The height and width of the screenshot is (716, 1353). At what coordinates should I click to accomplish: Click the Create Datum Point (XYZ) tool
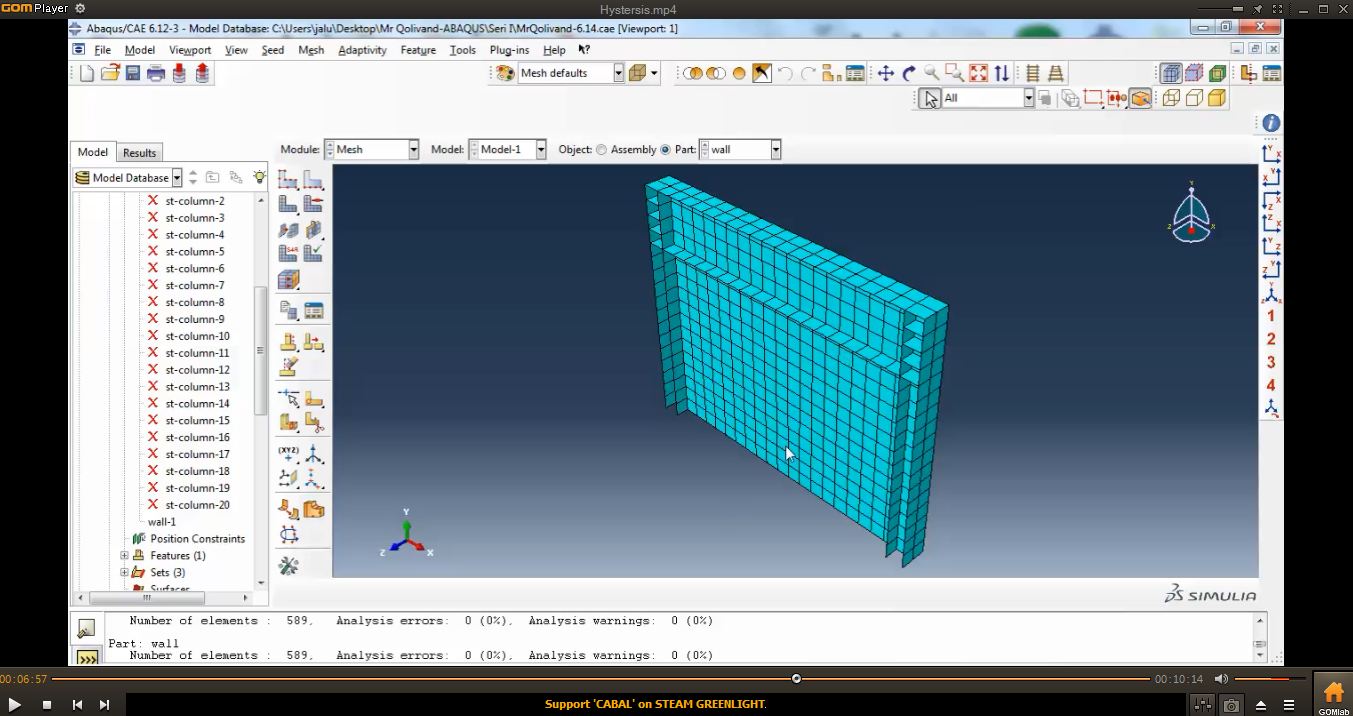coord(288,454)
